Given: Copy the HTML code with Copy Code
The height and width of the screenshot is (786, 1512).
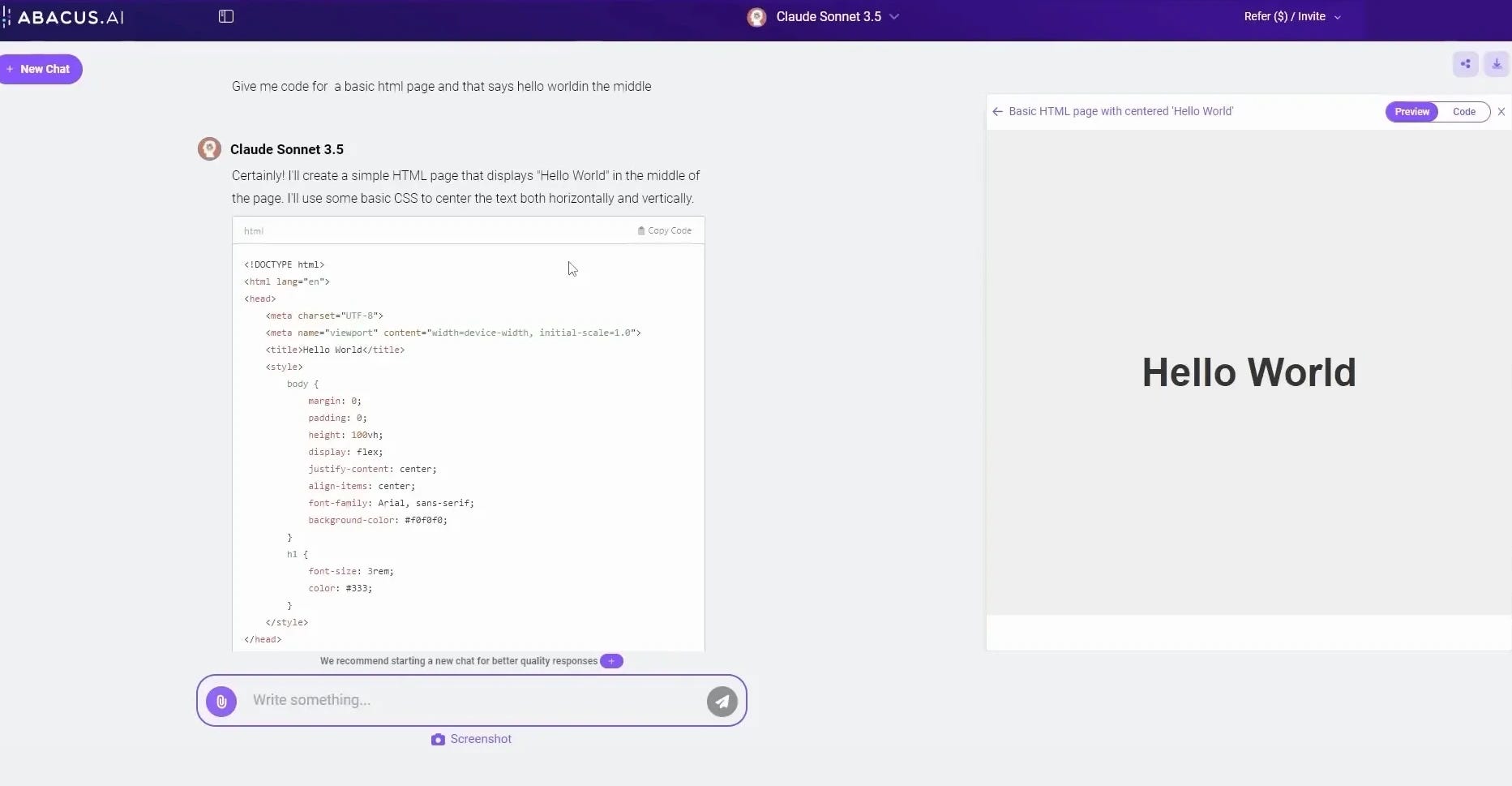Looking at the screenshot, I should pyautogui.click(x=665, y=230).
